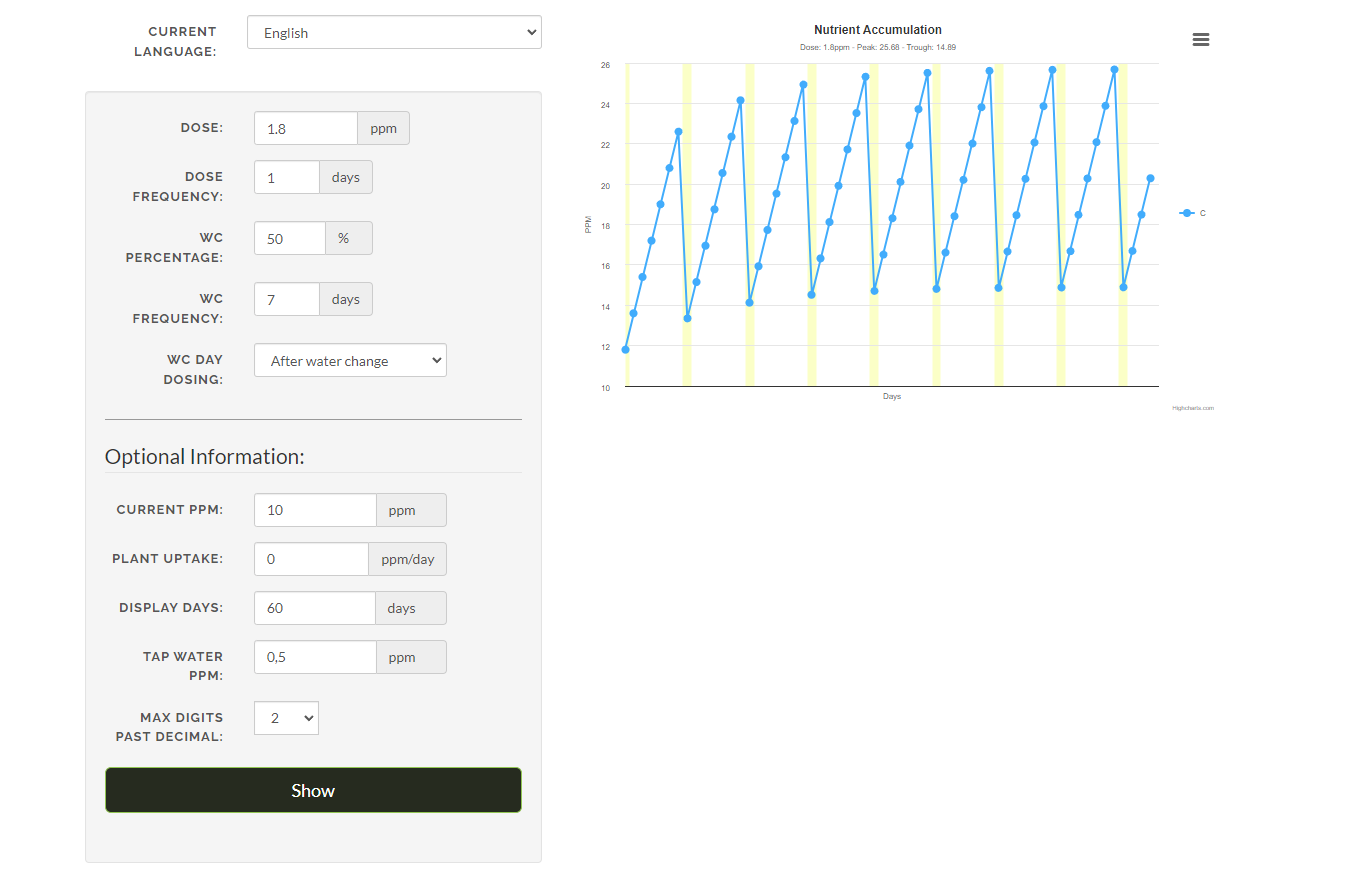Click the Display Days input field
This screenshot has height=894, width=1346.
(315, 608)
